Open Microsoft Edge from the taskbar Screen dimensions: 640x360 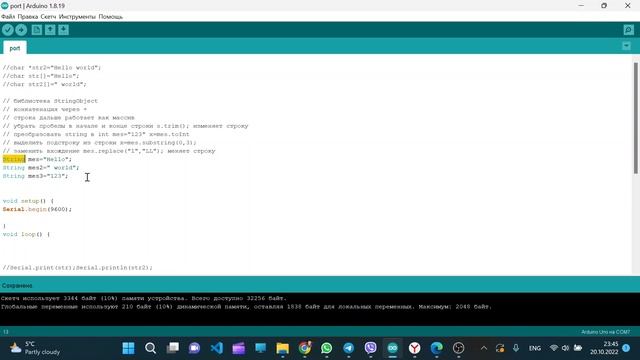click(437, 348)
